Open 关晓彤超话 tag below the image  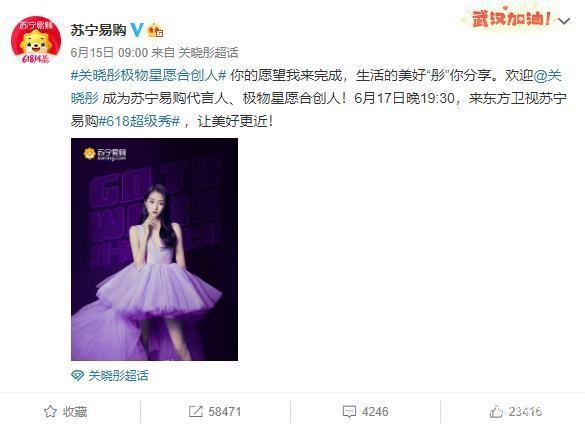[x=118, y=375]
